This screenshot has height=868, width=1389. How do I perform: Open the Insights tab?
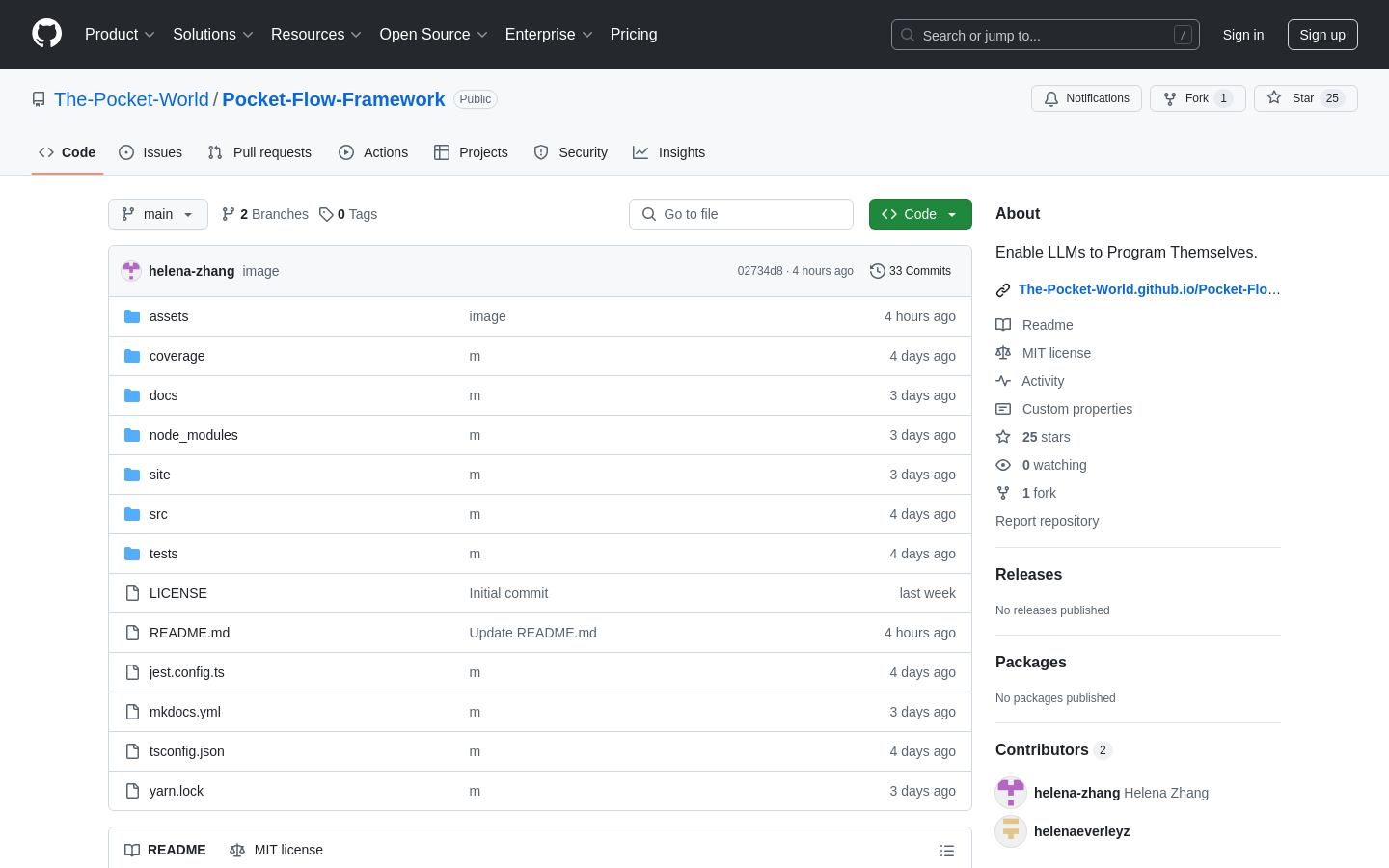click(x=669, y=152)
